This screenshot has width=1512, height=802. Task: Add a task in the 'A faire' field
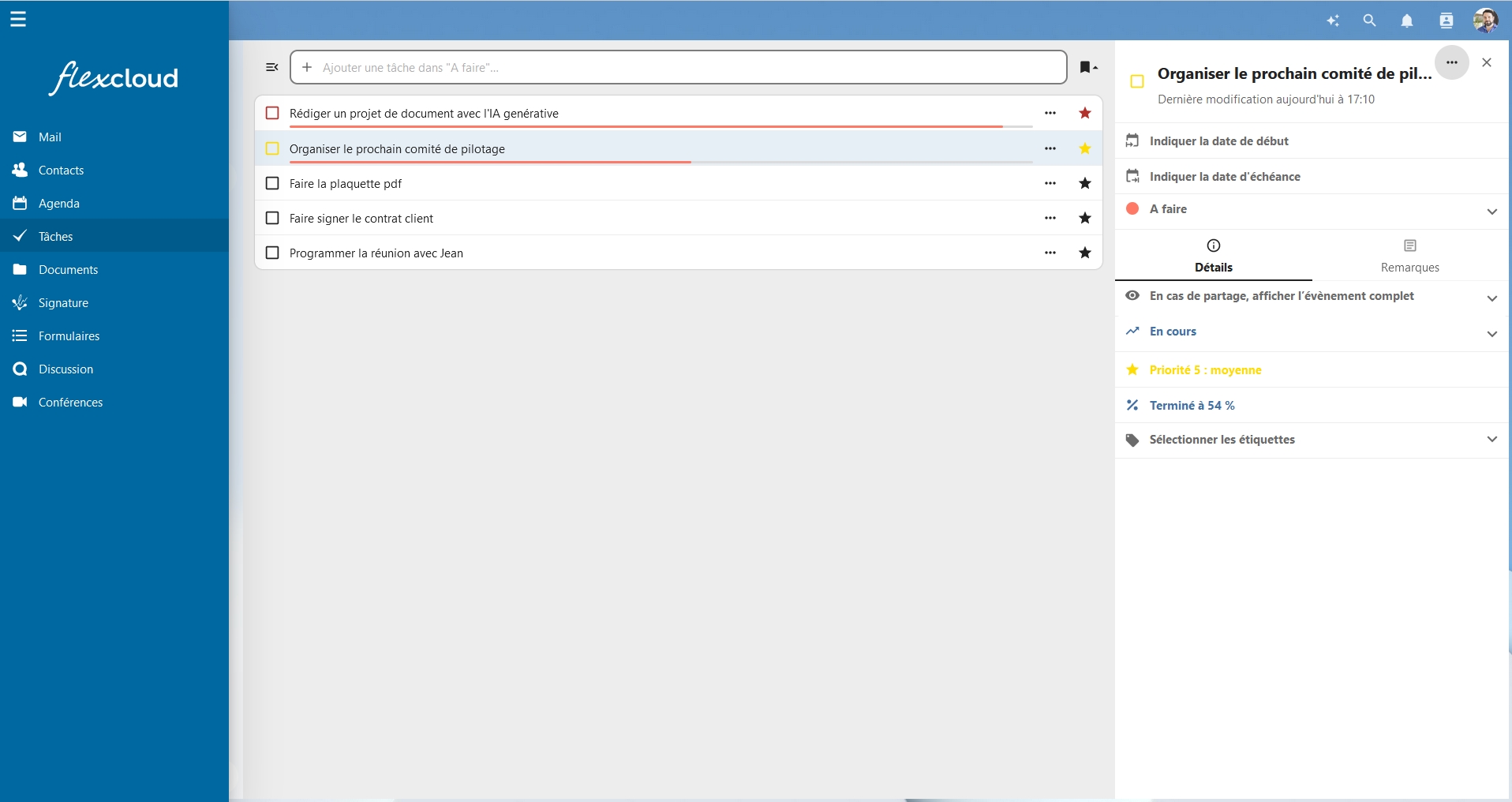click(679, 67)
